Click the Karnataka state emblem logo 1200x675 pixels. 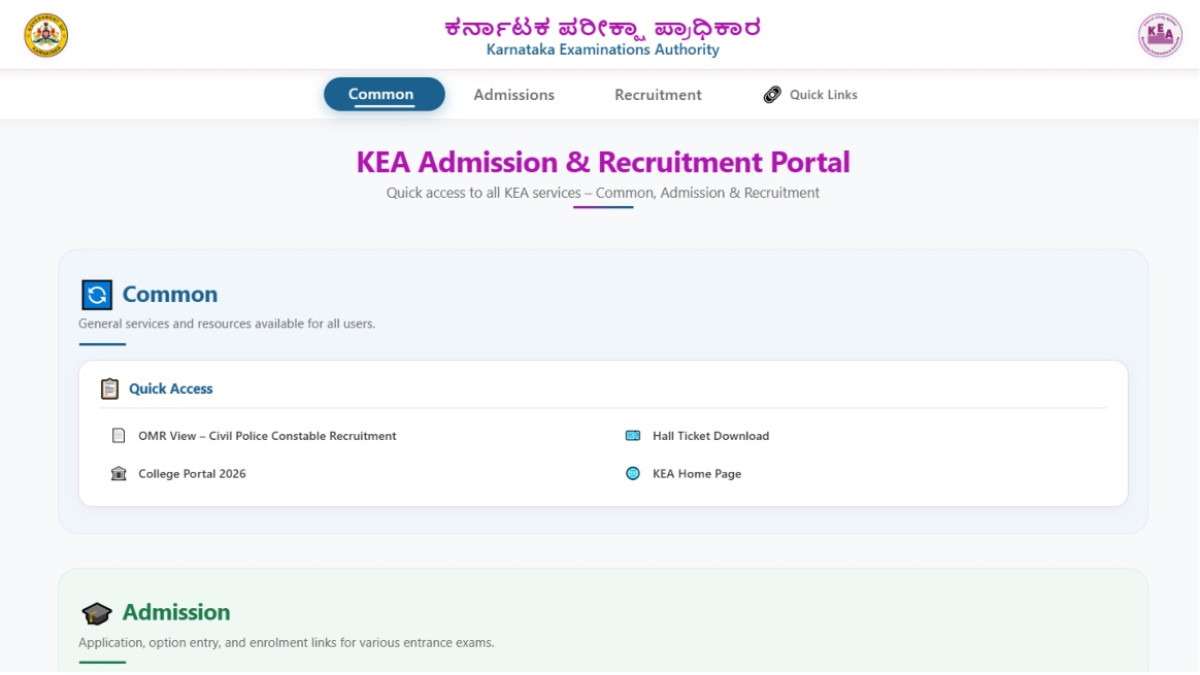46,35
